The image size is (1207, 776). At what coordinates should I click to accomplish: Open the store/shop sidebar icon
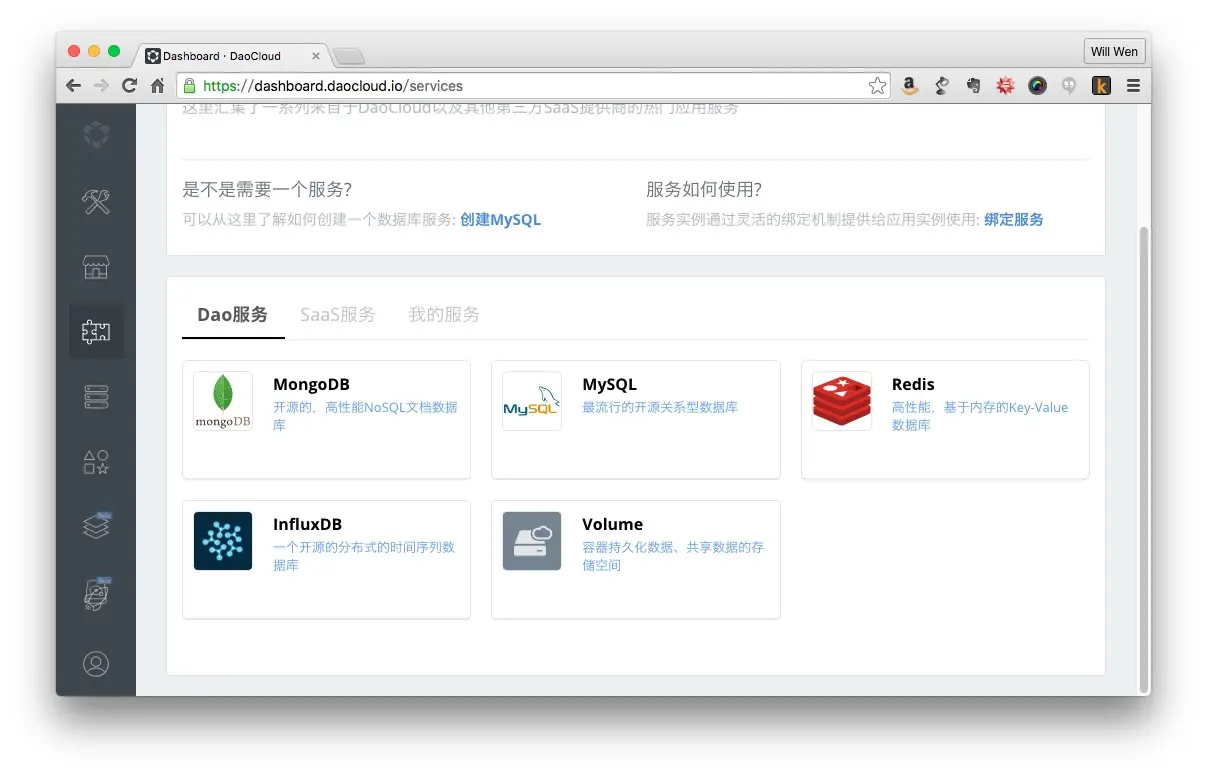[96, 267]
